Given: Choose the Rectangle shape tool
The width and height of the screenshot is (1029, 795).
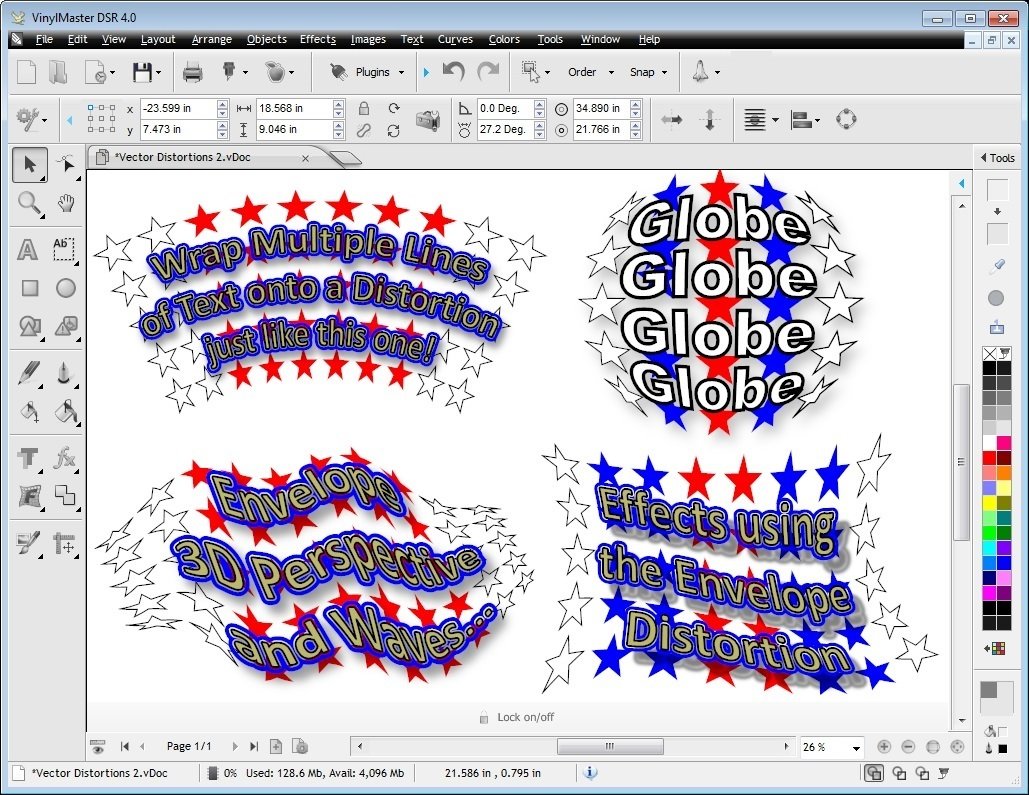Looking at the screenshot, I should click(29, 288).
